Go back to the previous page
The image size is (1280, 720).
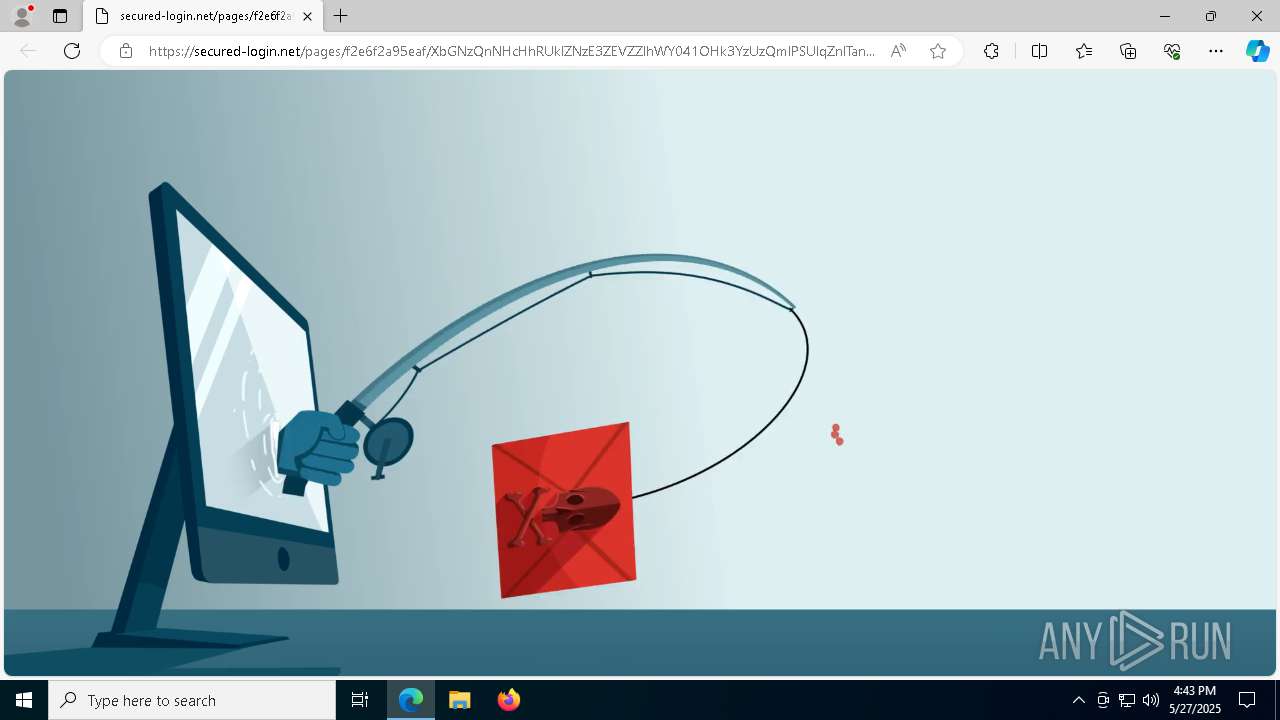28,51
